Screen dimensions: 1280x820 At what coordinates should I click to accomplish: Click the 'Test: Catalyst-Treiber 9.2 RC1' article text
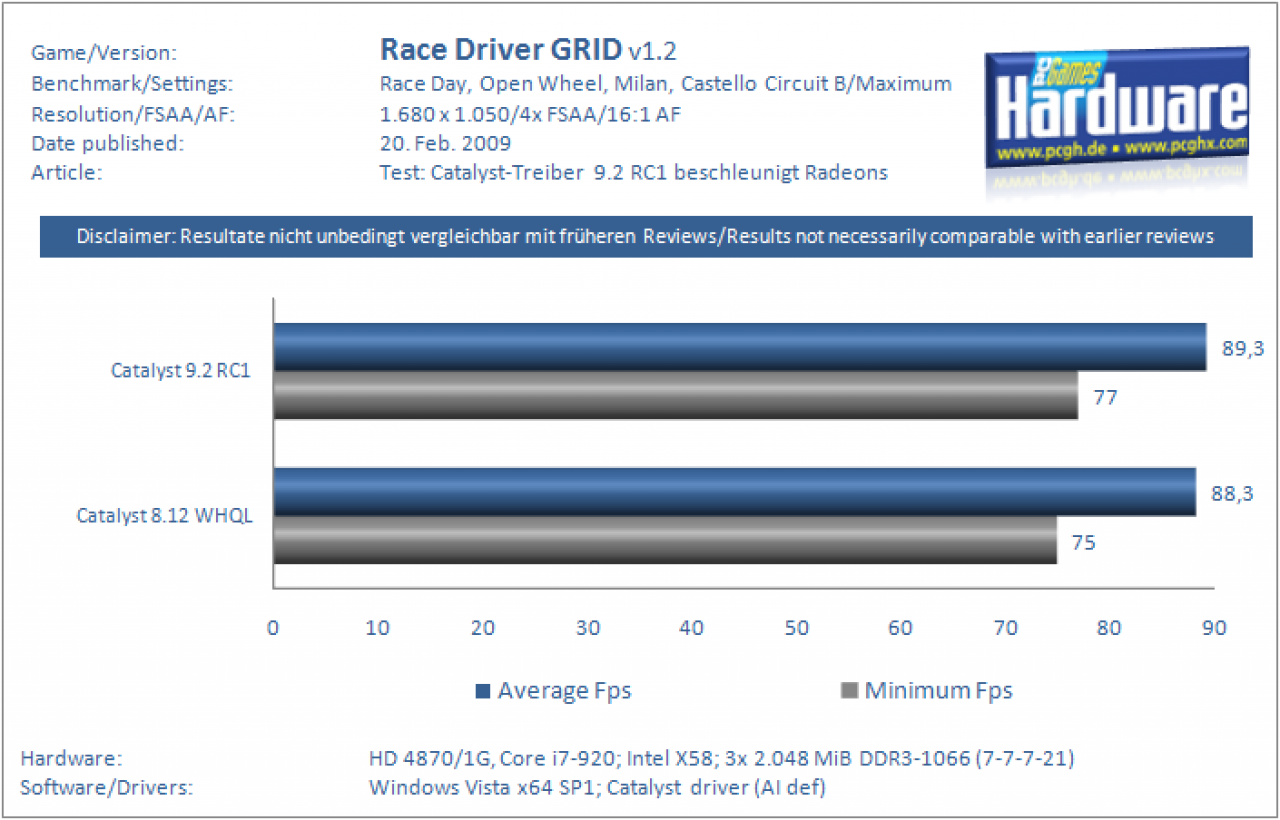pos(520,172)
